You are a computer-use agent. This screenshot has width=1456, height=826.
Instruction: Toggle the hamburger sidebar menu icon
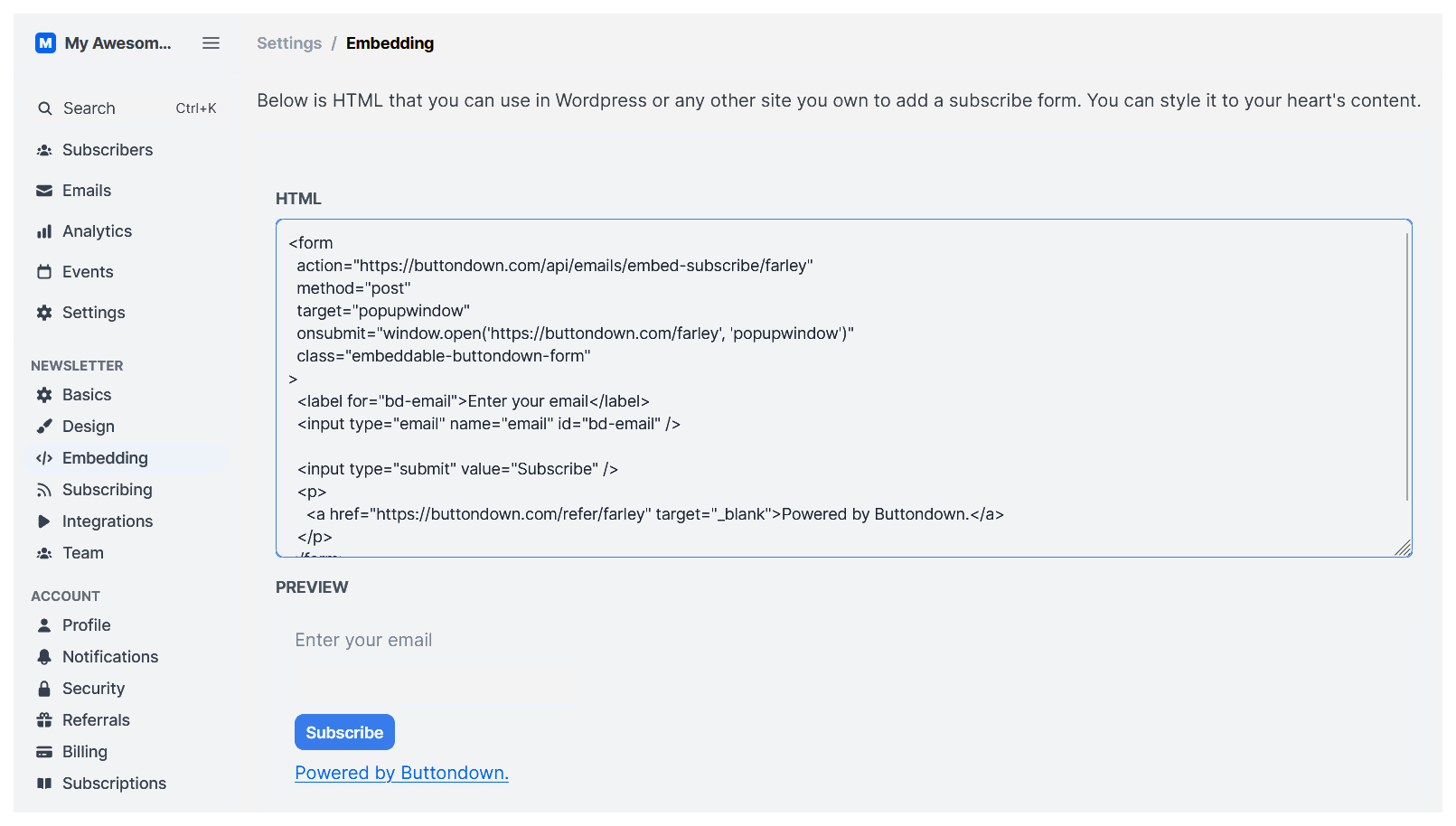click(211, 43)
